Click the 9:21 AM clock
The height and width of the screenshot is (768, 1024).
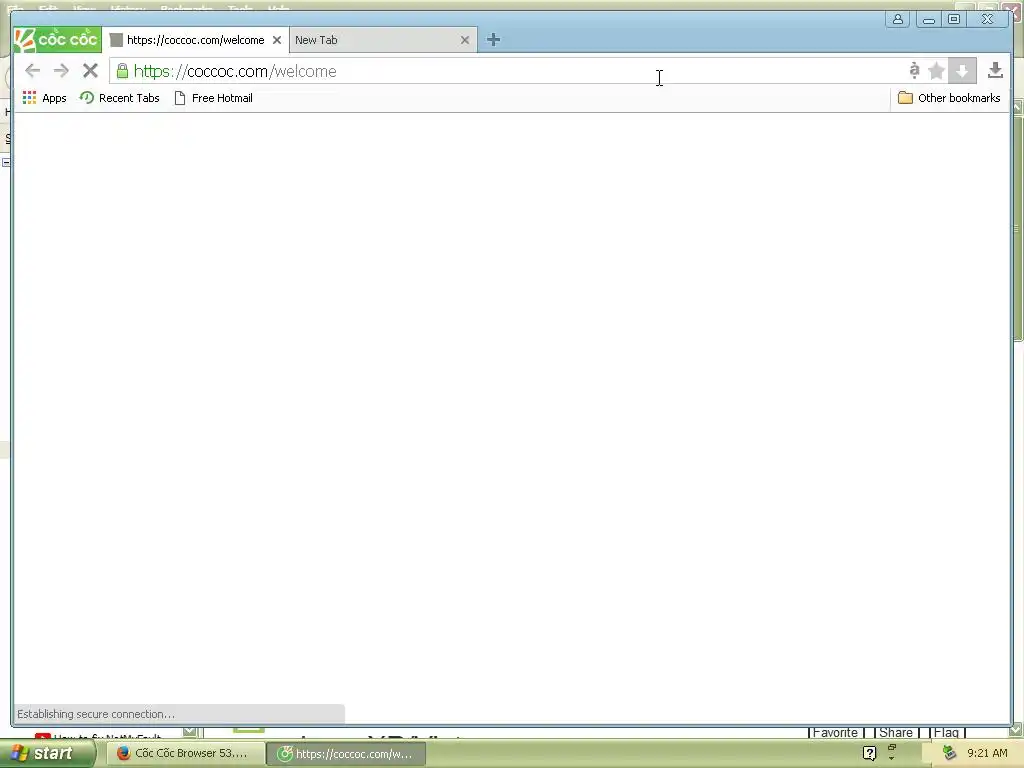[987, 753]
